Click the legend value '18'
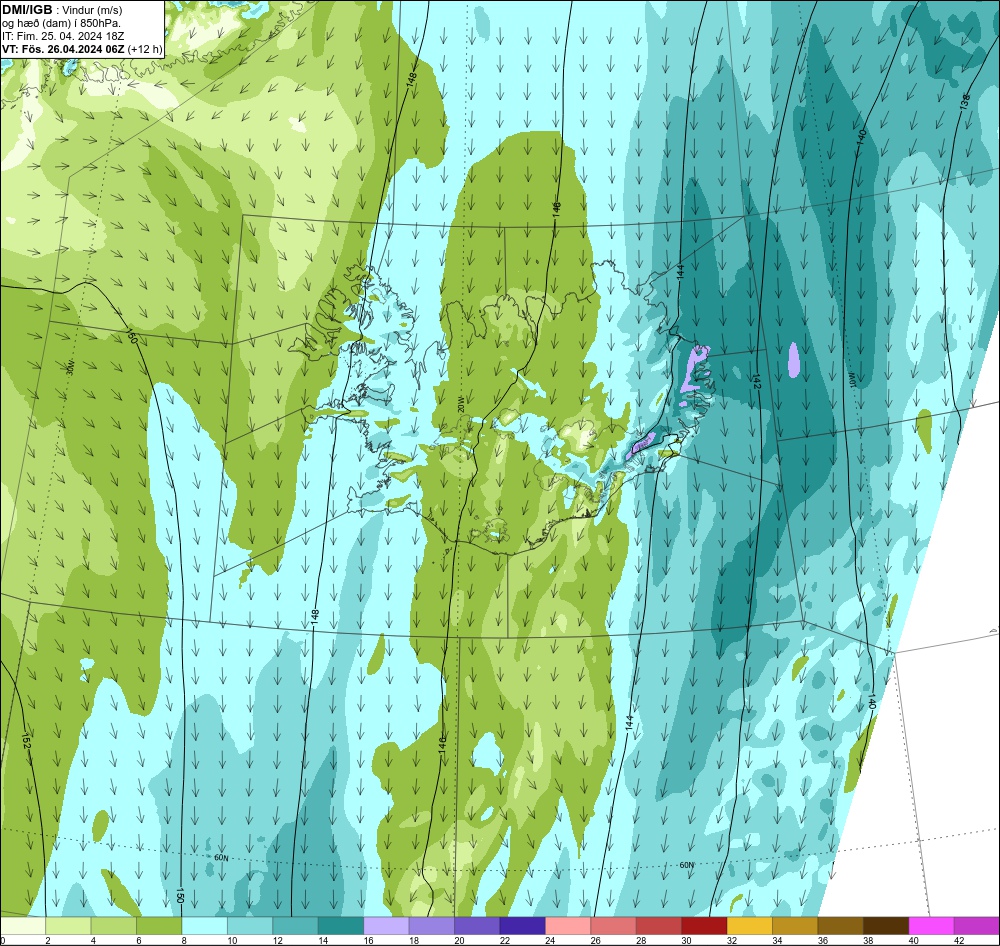Screen dimensions: 1000x946 point(414,940)
